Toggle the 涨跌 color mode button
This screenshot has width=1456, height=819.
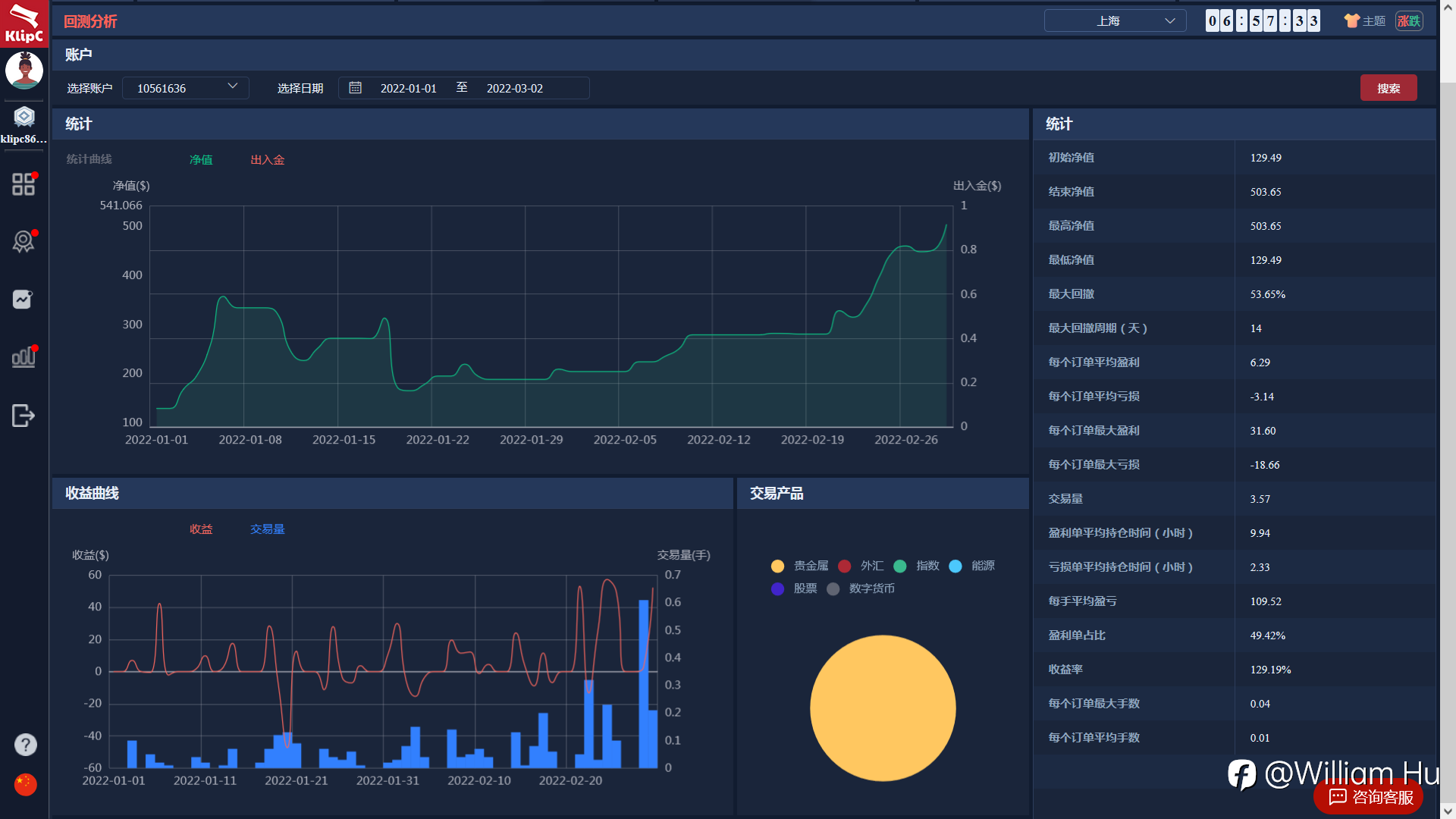click(x=1408, y=21)
